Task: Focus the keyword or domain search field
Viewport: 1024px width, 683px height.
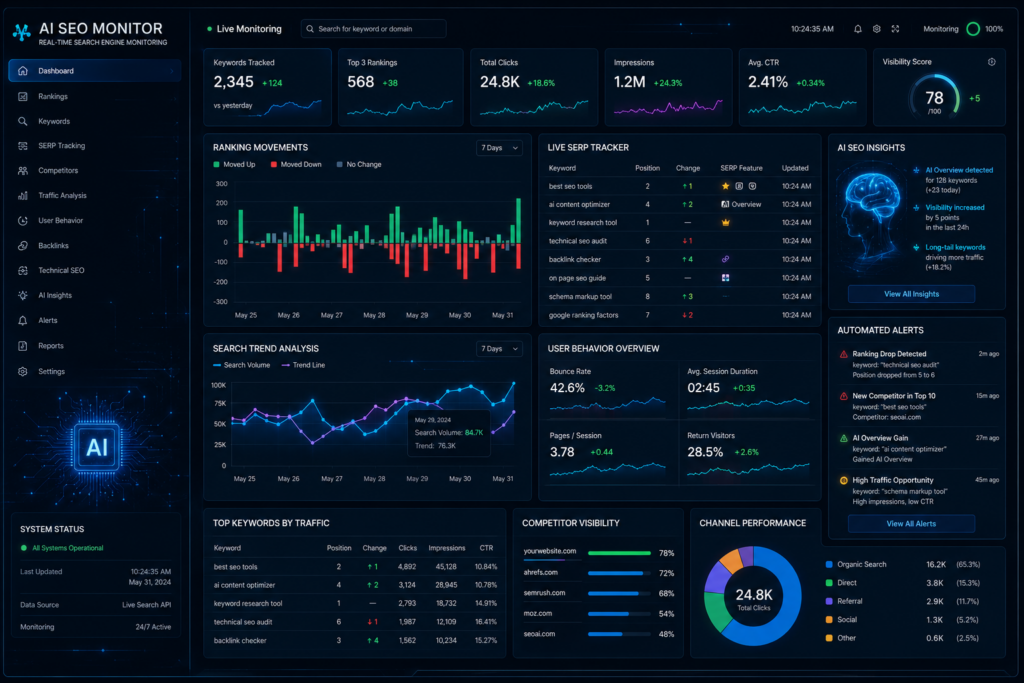Action: [x=374, y=29]
